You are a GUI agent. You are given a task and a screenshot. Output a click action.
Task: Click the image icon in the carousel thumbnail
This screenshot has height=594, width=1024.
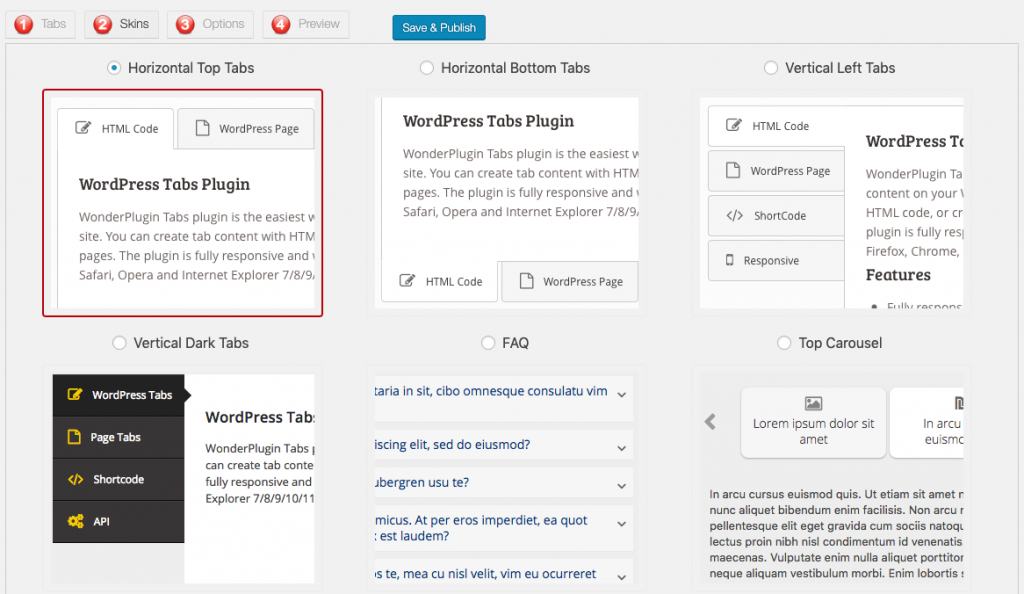812,404
